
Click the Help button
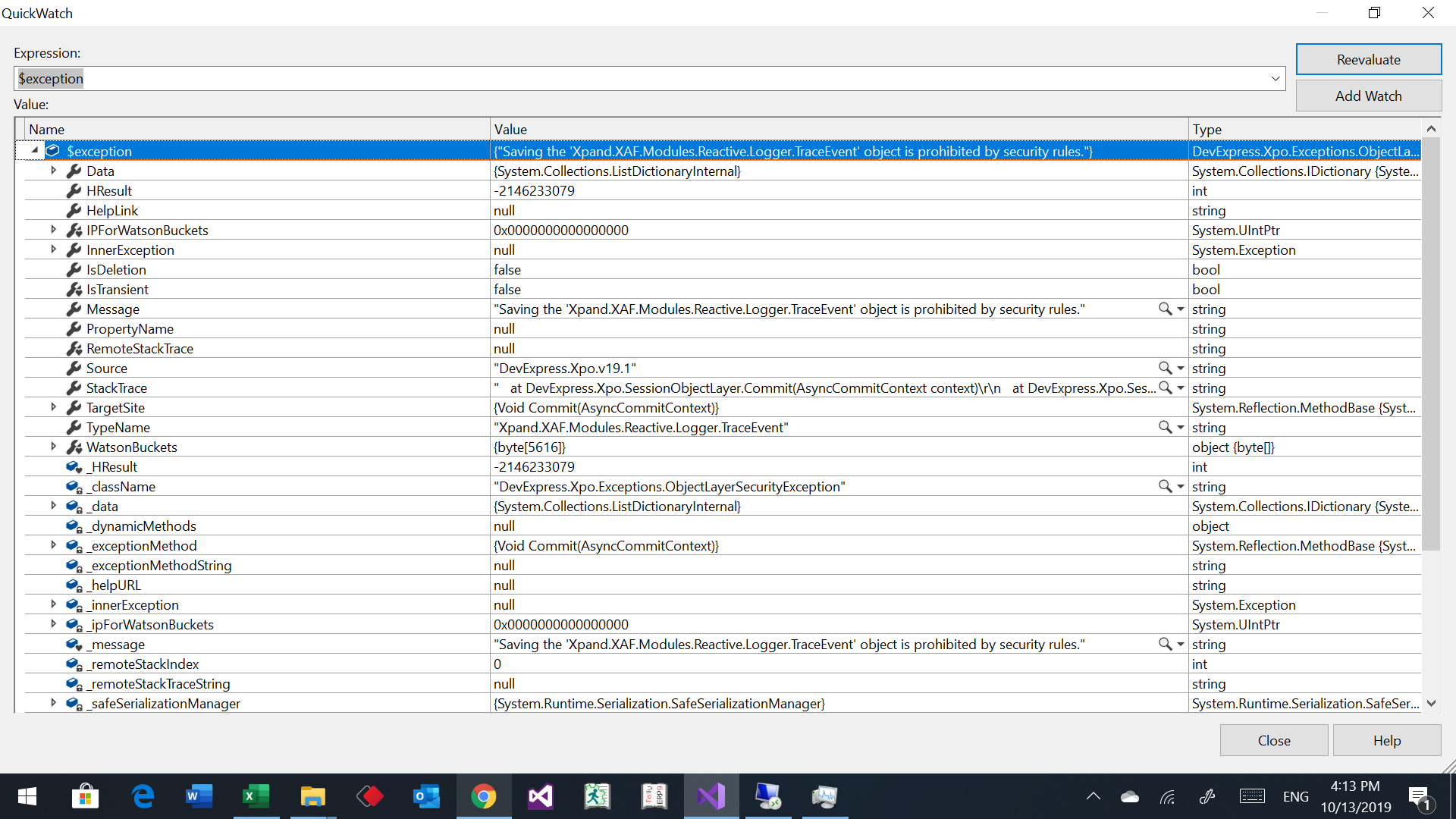pyautogui.click(x=1387, y=740)
